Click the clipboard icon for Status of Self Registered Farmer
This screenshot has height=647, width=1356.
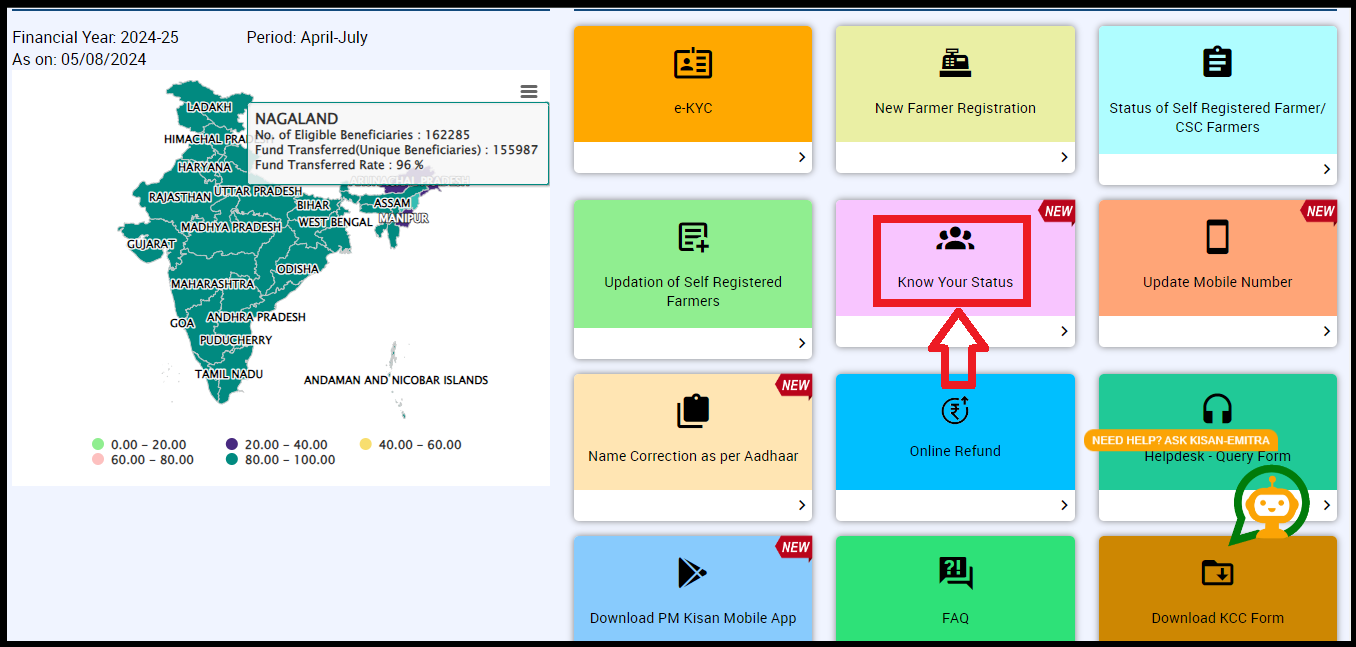click(x=1217, y=63)
